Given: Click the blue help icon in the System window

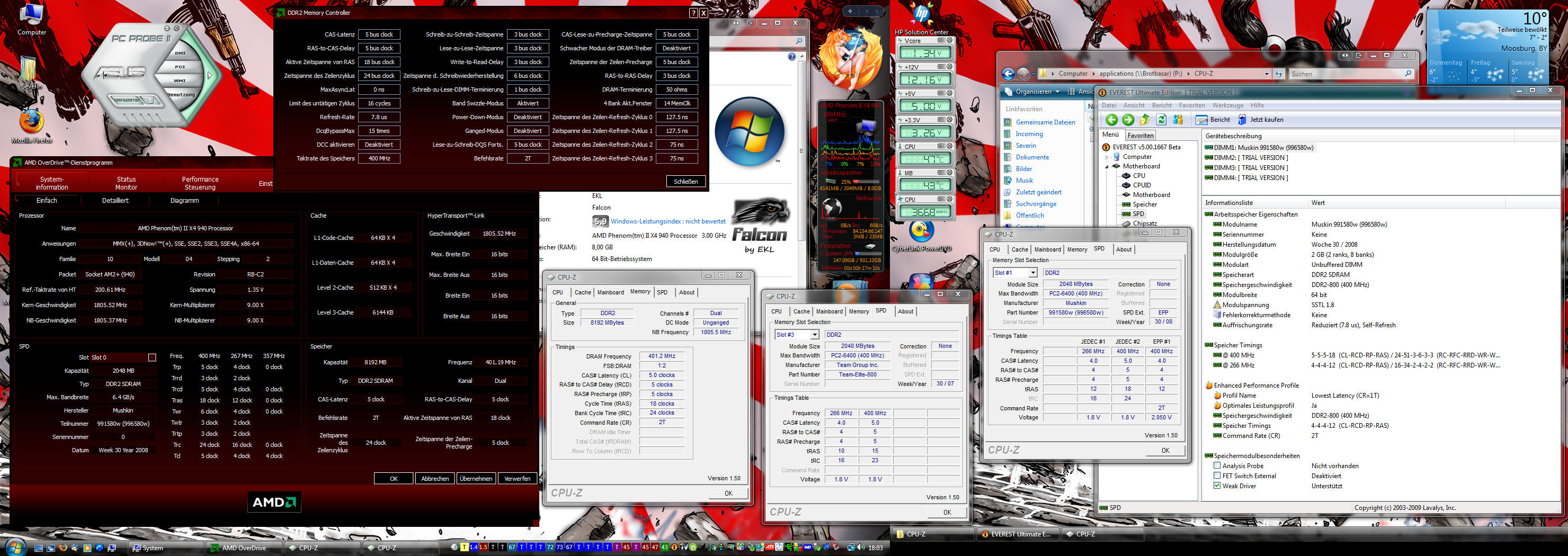Looking at the screenshot, I should [x=791, y=57].
